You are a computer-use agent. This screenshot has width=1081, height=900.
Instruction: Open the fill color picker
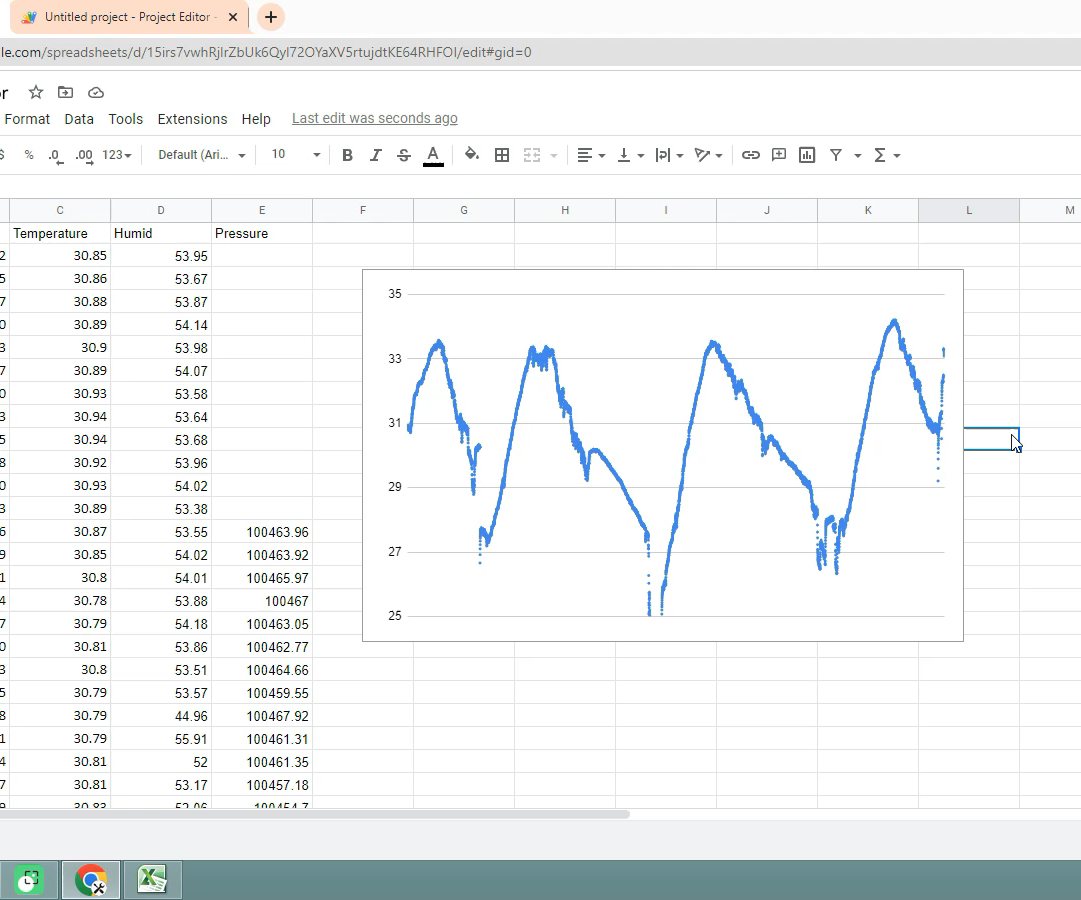coord(472,155)
